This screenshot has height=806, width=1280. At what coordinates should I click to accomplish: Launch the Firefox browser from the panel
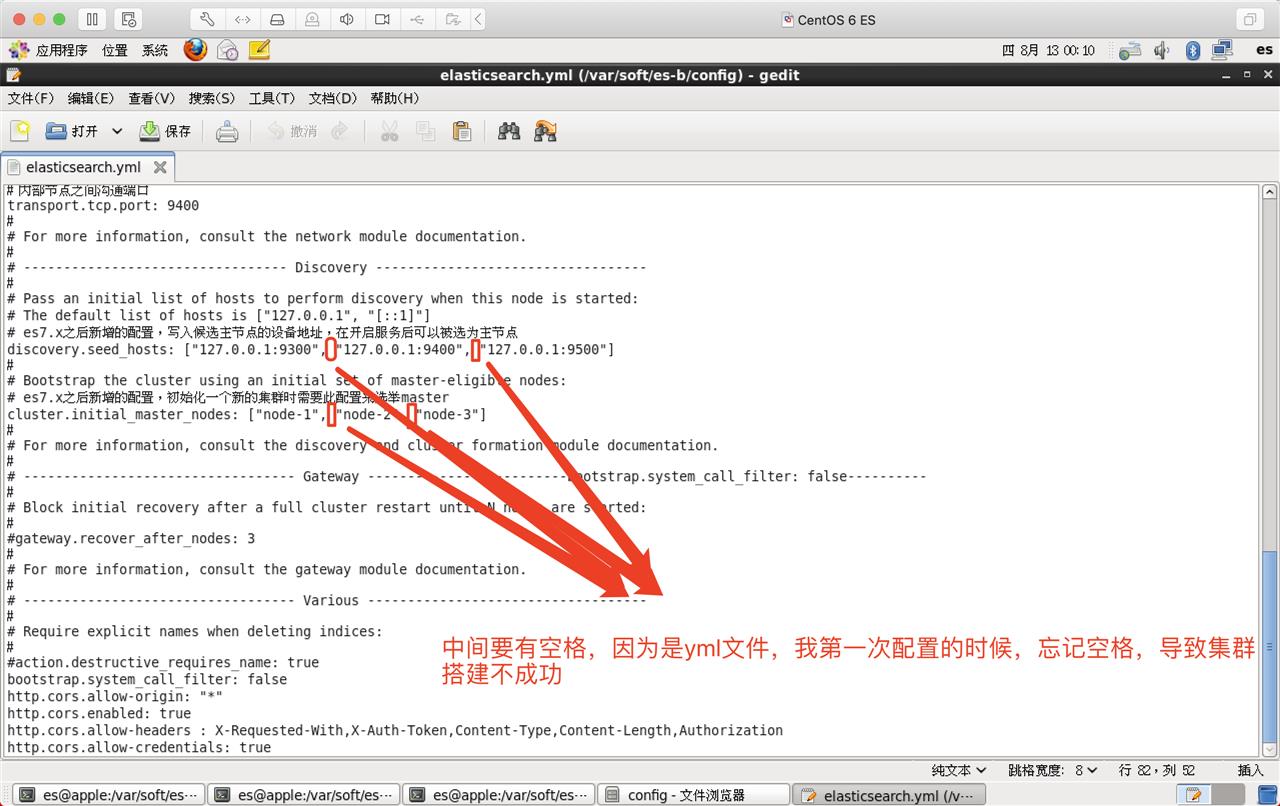195,50
